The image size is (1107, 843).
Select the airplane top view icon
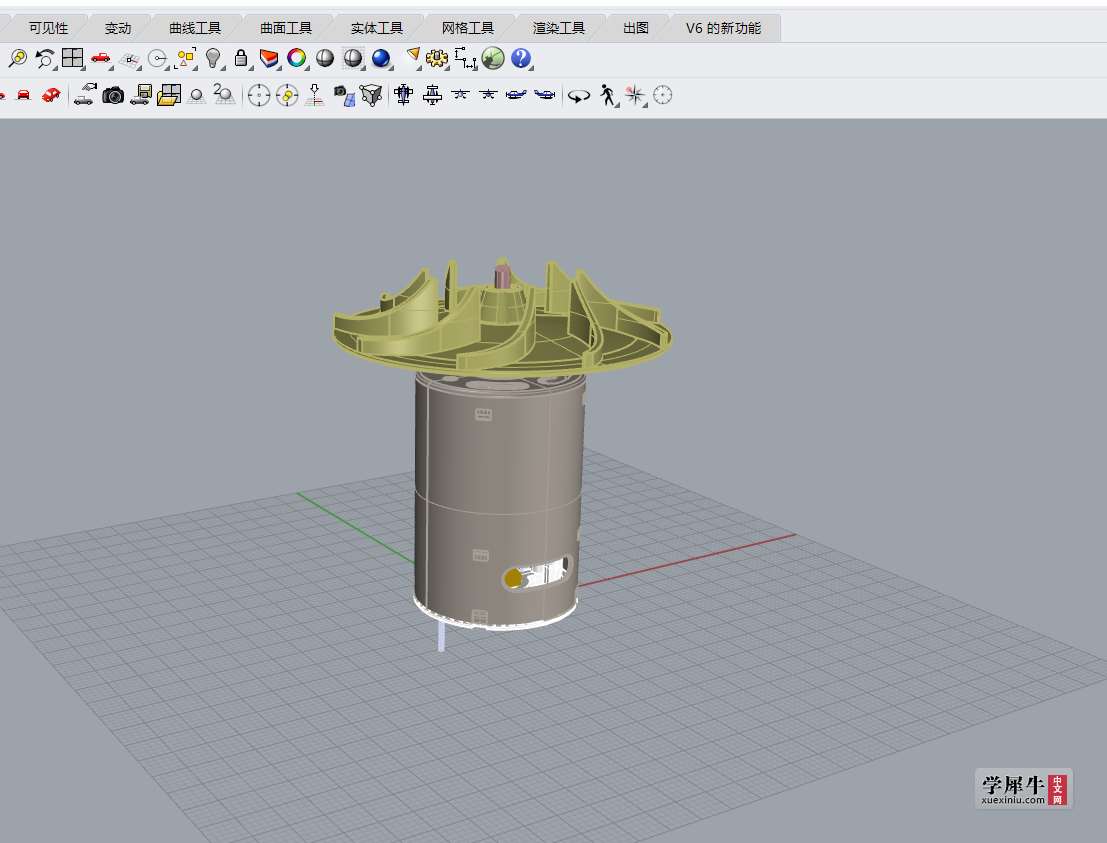coord(404,95)
